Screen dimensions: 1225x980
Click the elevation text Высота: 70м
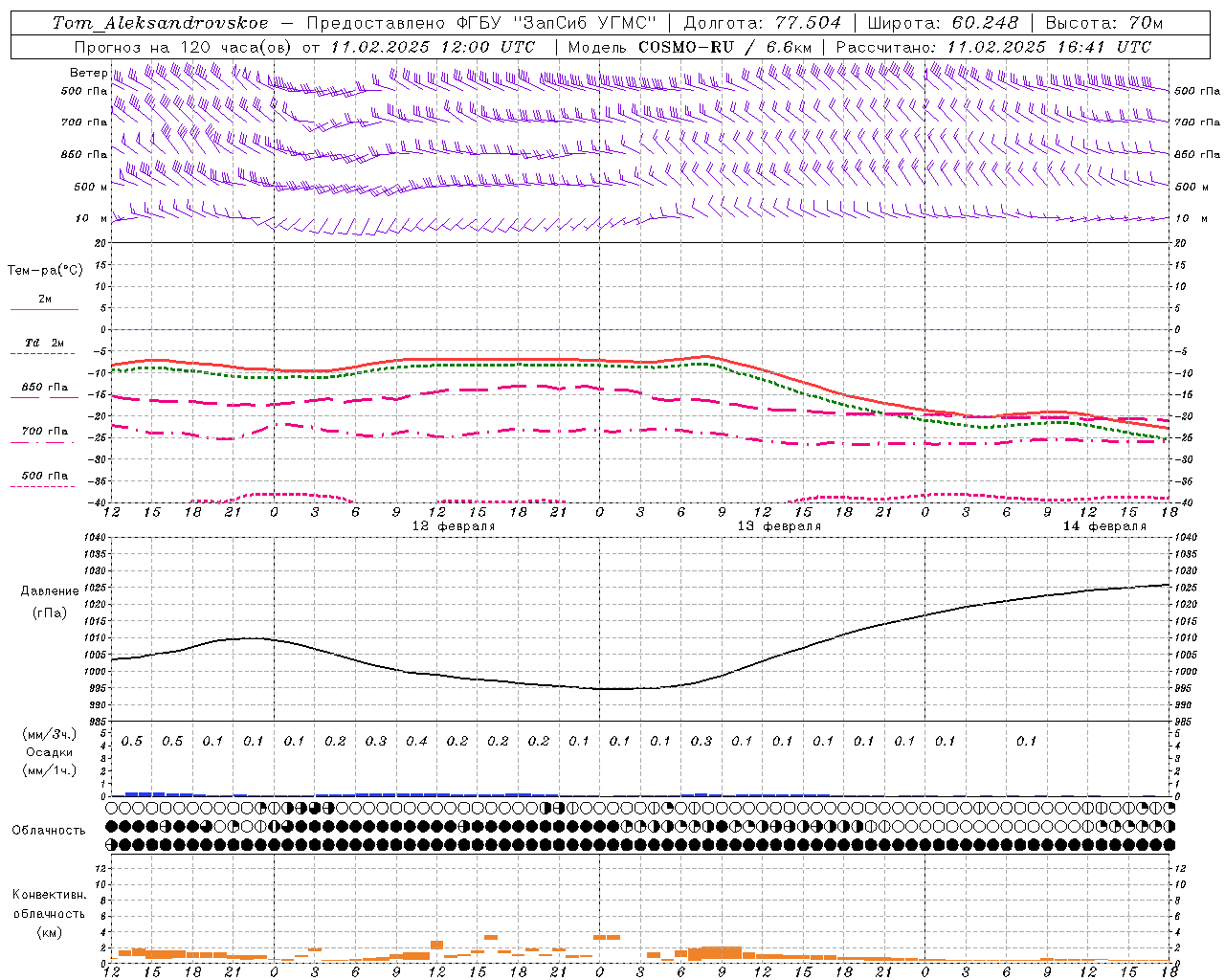click(1104, 23)
